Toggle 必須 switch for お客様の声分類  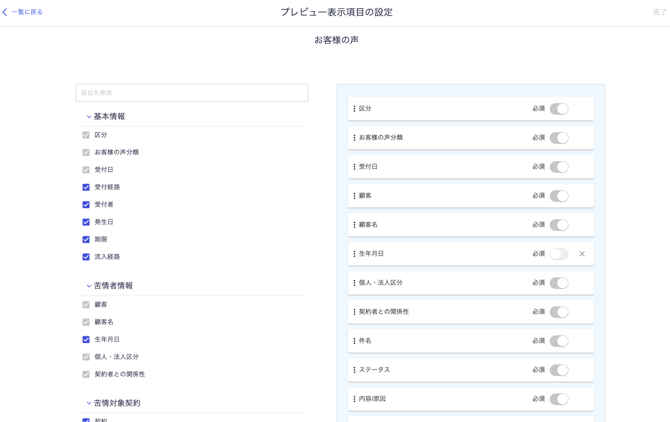(558, 138)
